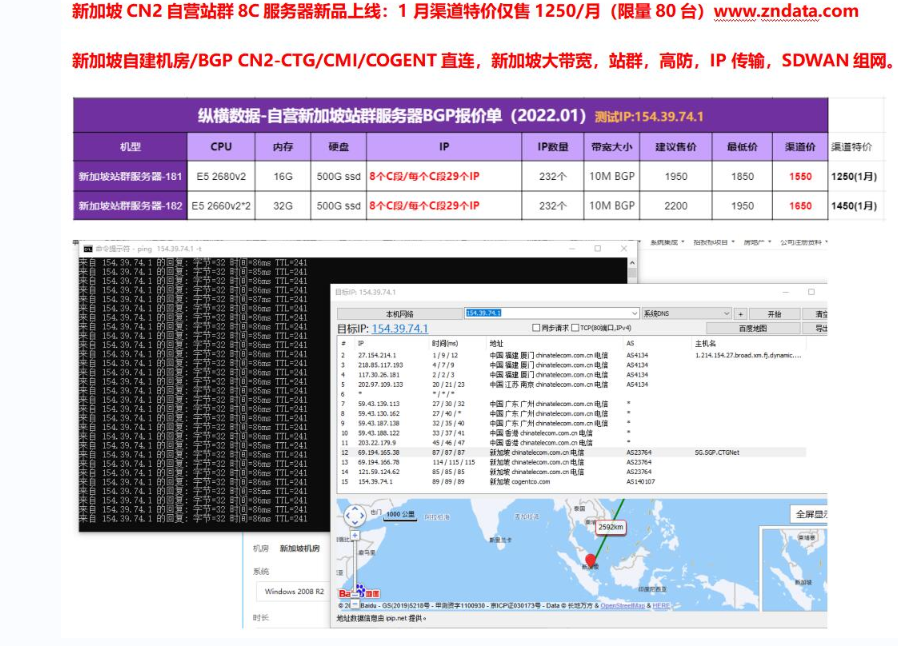
Task: Open the 公司注册资料 menu in background page
Action: click(x=804, y=243)
